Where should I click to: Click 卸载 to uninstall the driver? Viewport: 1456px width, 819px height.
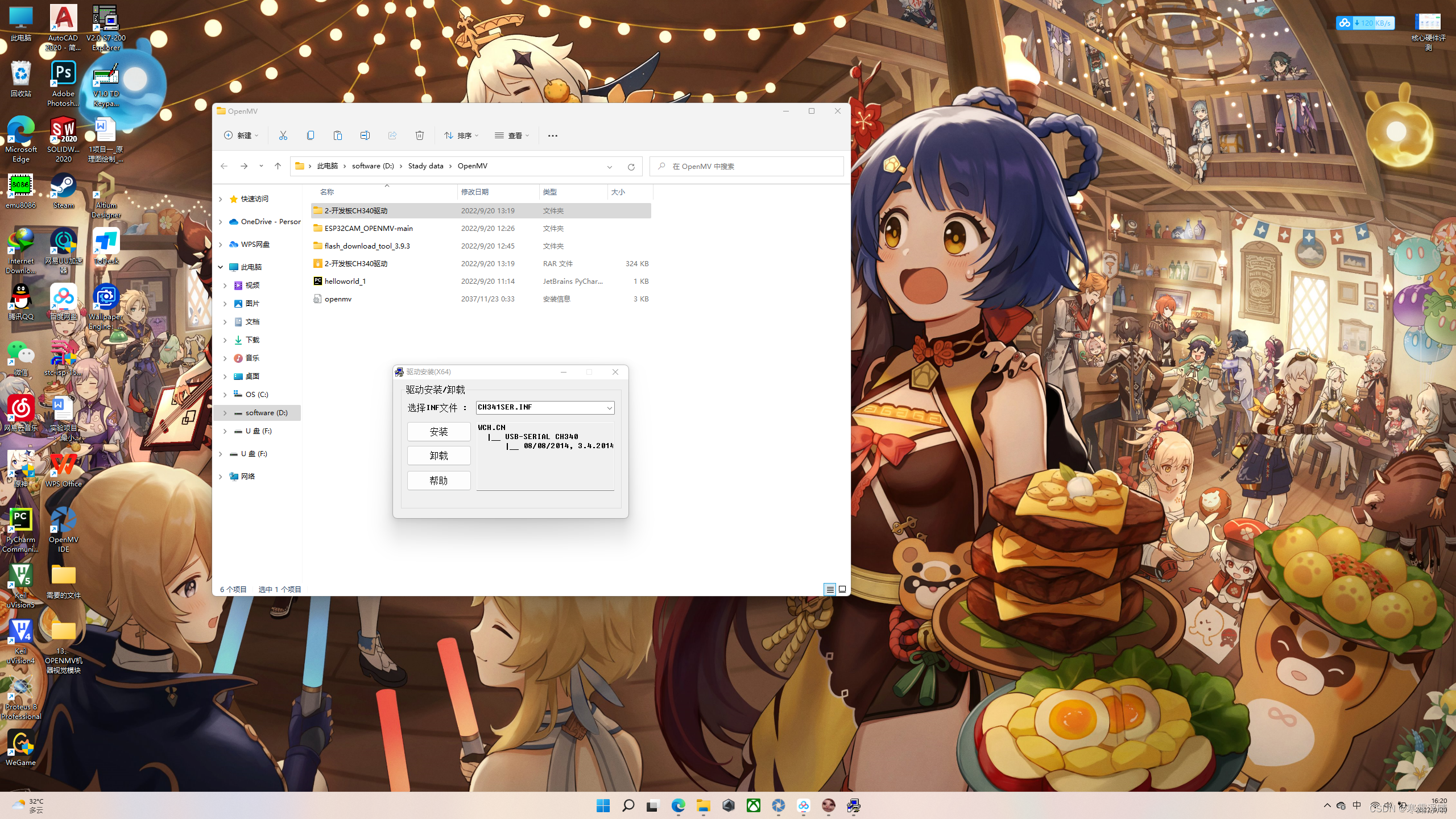[439, 455]
